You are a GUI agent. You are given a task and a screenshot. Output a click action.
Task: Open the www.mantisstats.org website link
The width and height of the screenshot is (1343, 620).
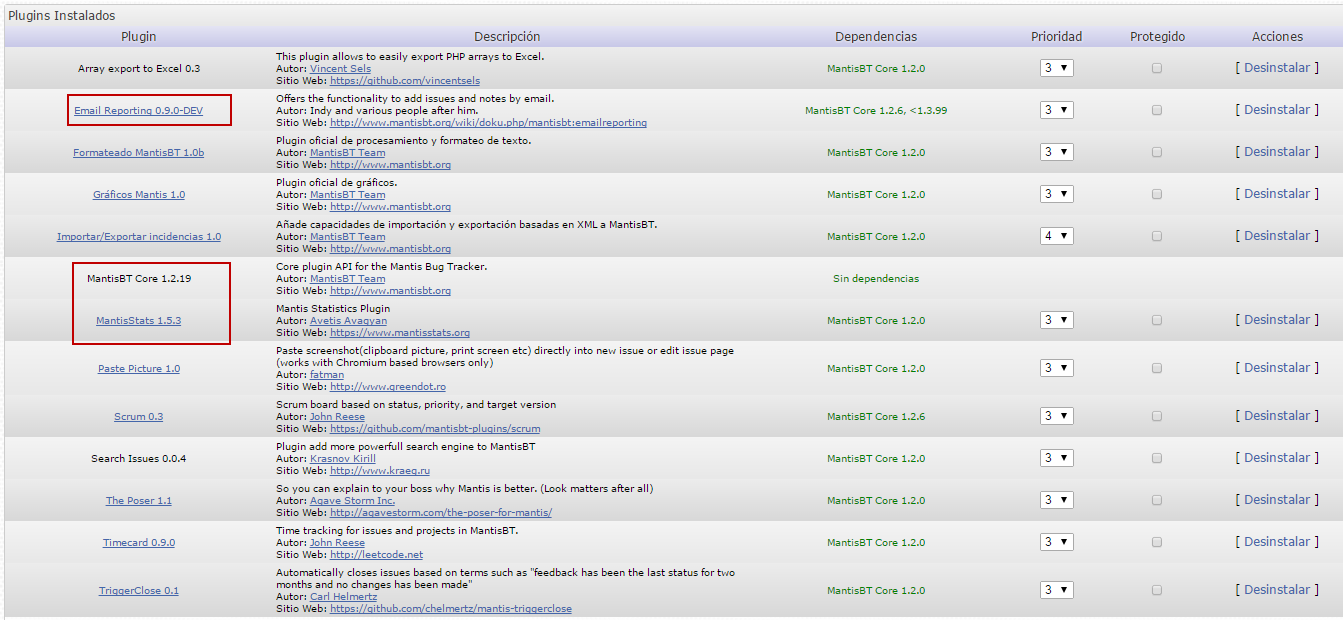pyautogui.click(x=399, y=333)
